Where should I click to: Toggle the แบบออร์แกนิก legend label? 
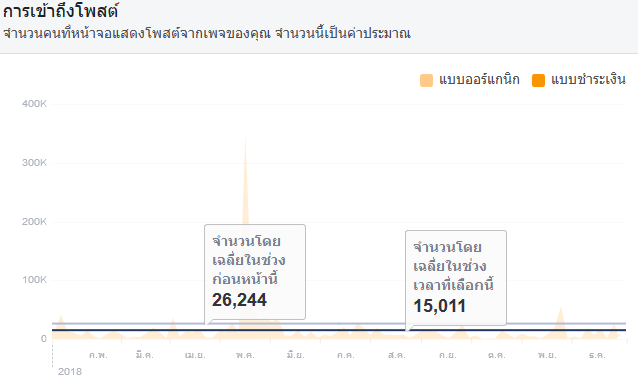pyautogui.click(x=479, y=79)
